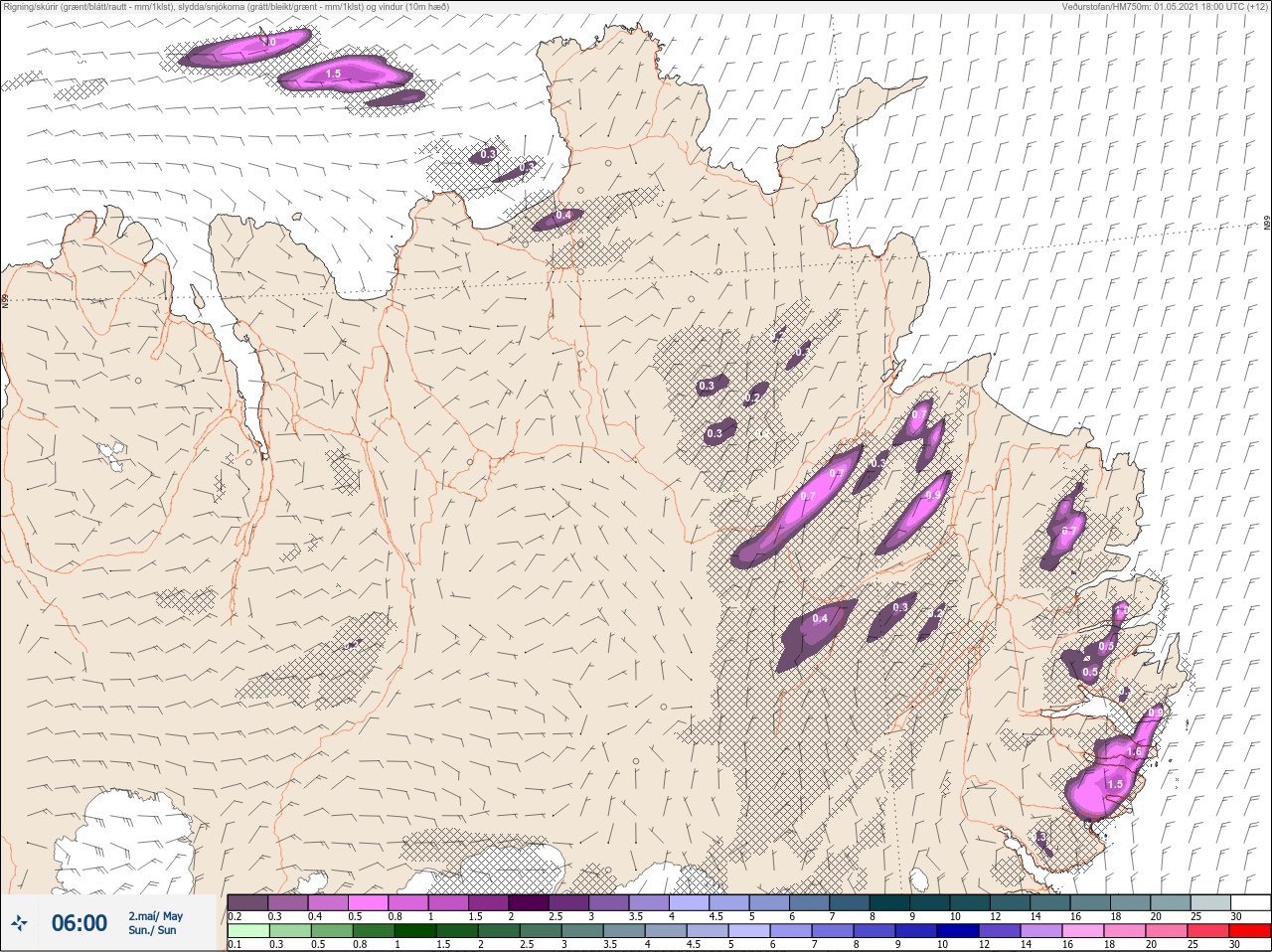Select upper legend swatch labeled 0.2
The height and width of the screenshot is (952, 1272).
click(246, 902)
